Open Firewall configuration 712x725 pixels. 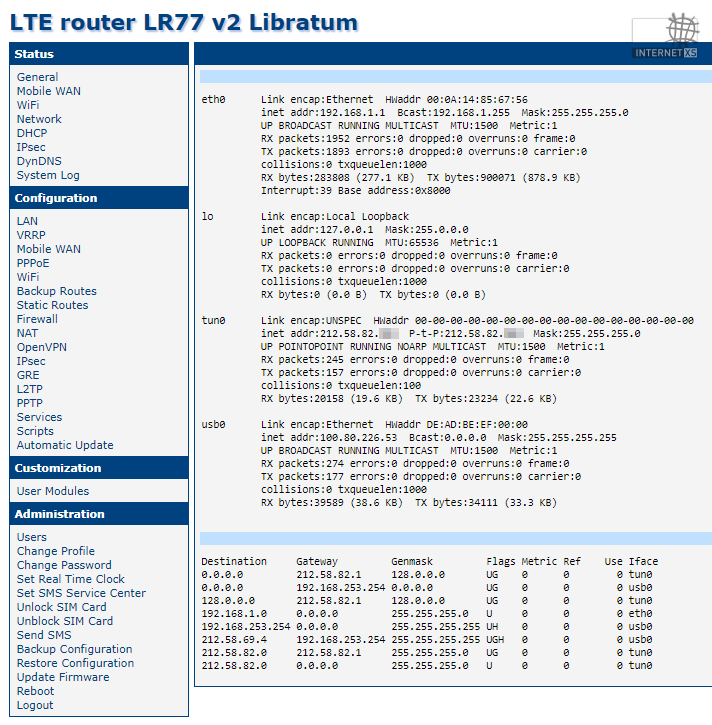point(37,319)
